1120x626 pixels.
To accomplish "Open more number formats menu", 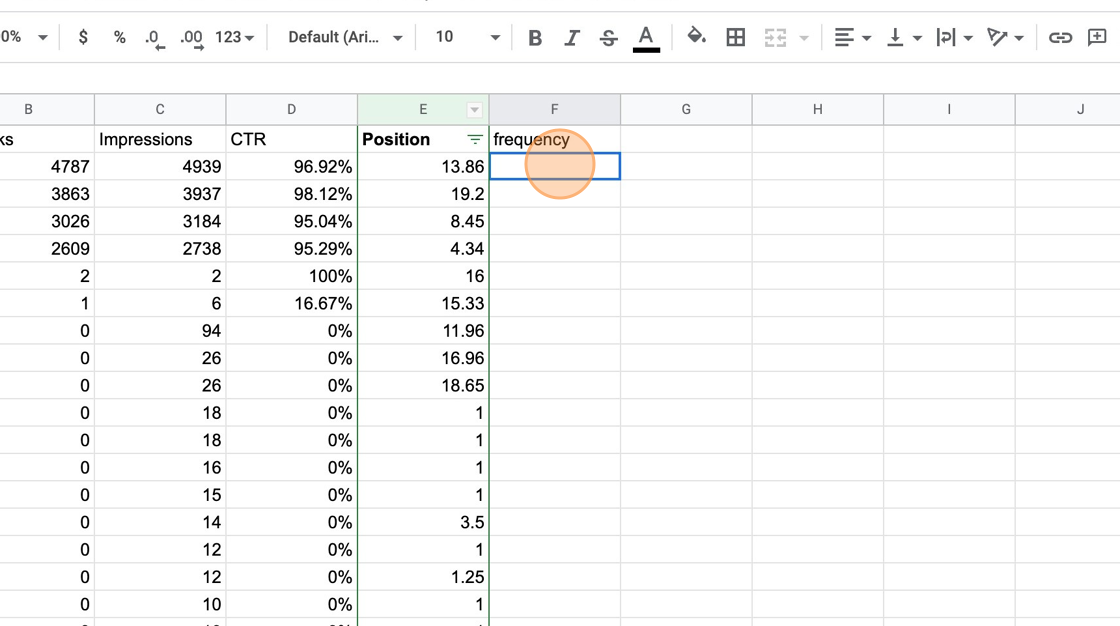I will point(234,37).
